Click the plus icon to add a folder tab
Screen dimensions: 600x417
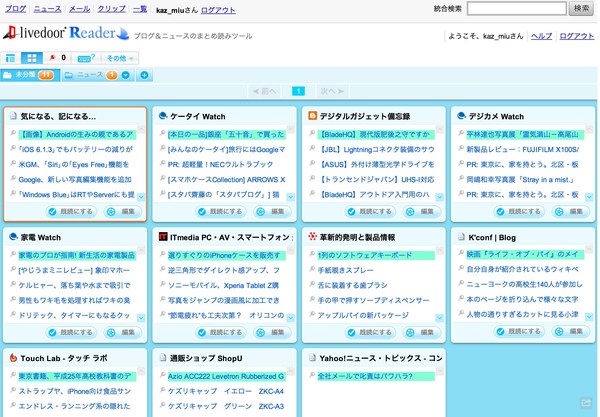point(145,75)
